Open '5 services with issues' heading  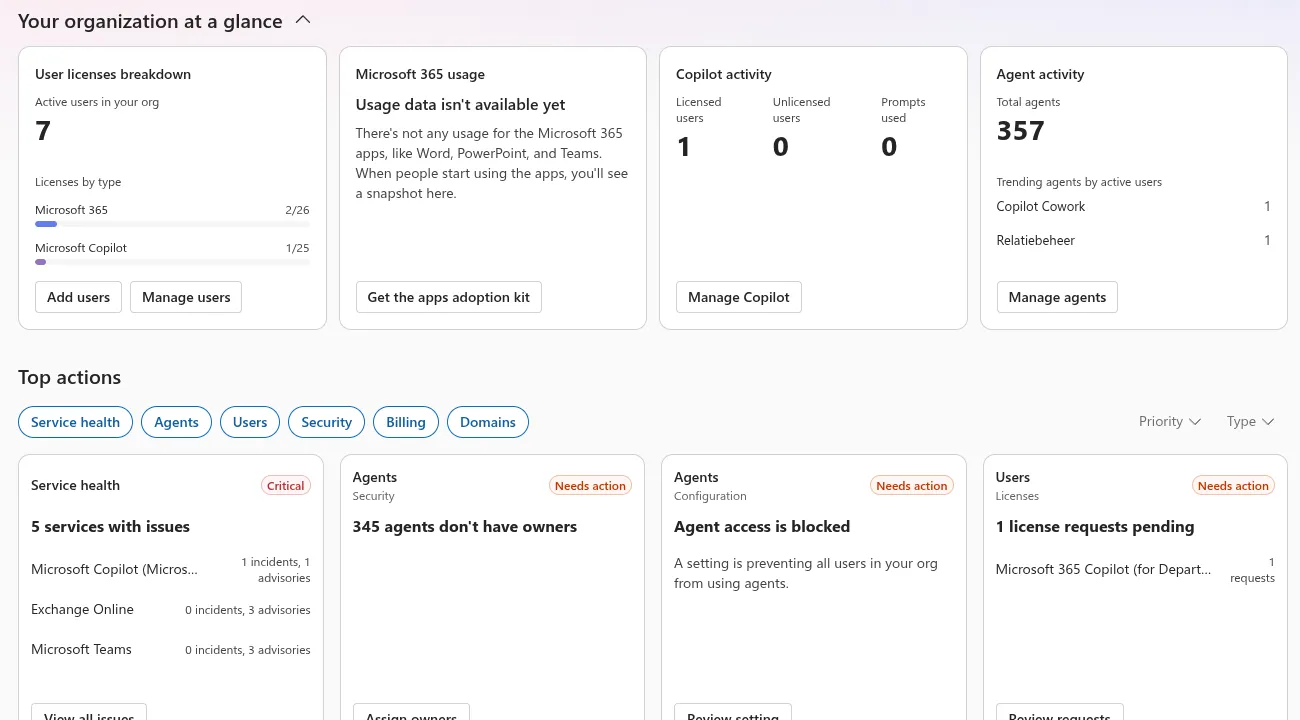110,527
